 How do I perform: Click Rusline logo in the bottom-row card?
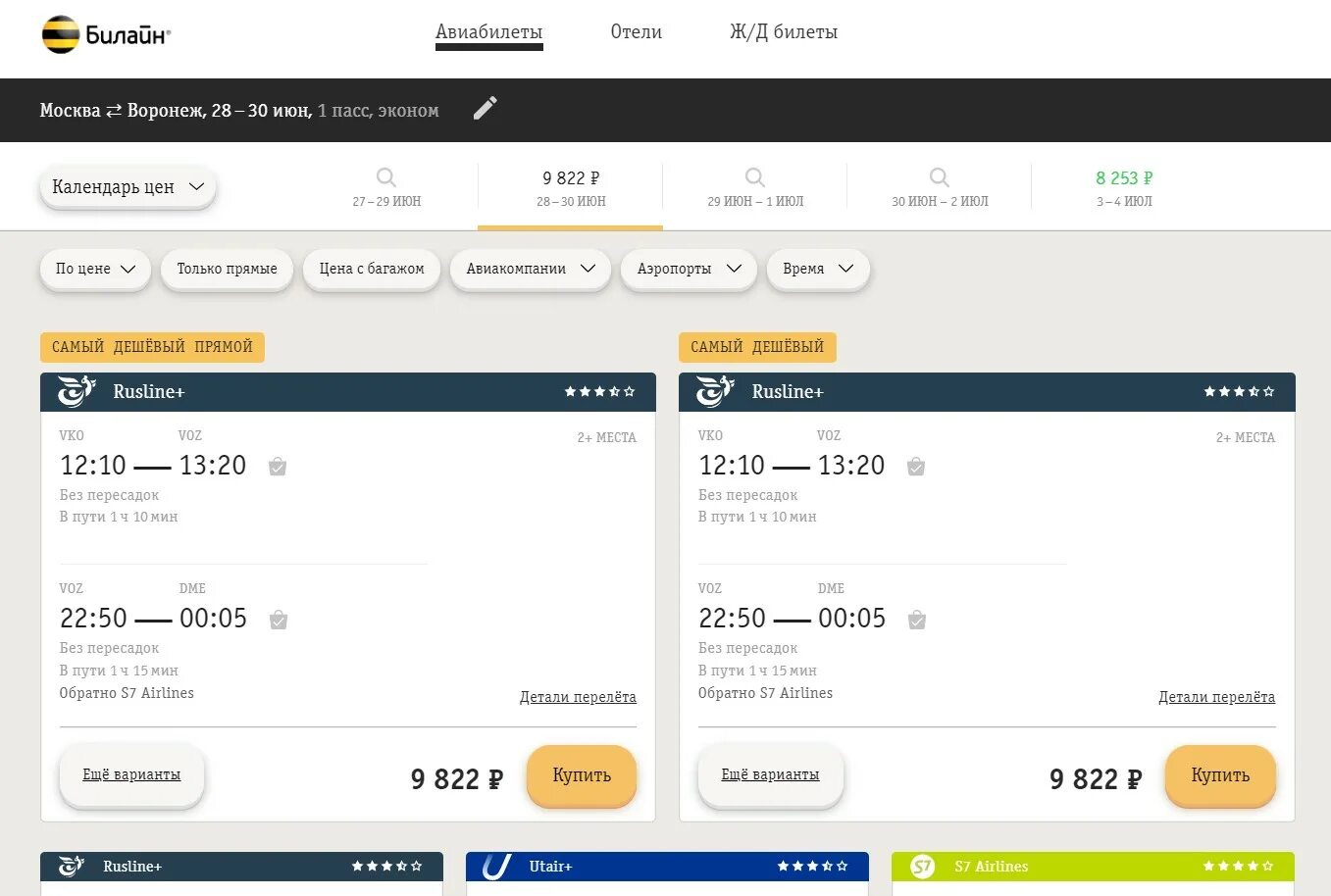(72, 867)
